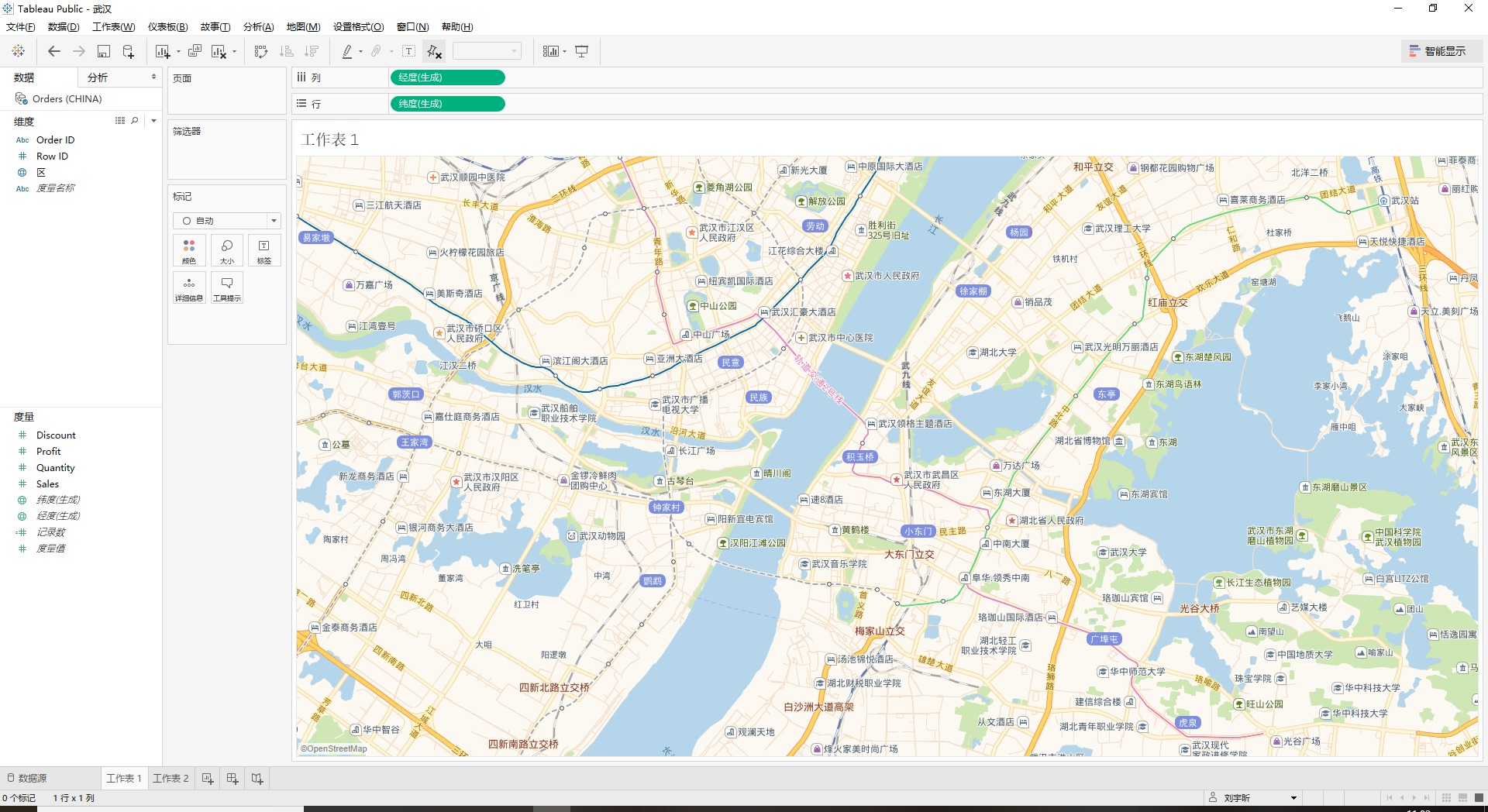Click the 智能显示 Show Me button
1488x812 pixels.
pos(1441,51)
